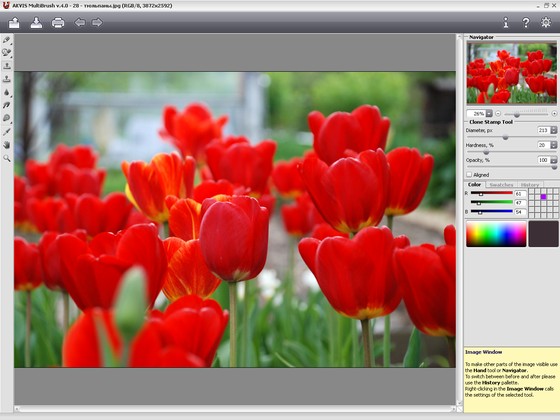Undo the last action with the left arrow
The image size is (560, 420).
click(x=80, y=22)
